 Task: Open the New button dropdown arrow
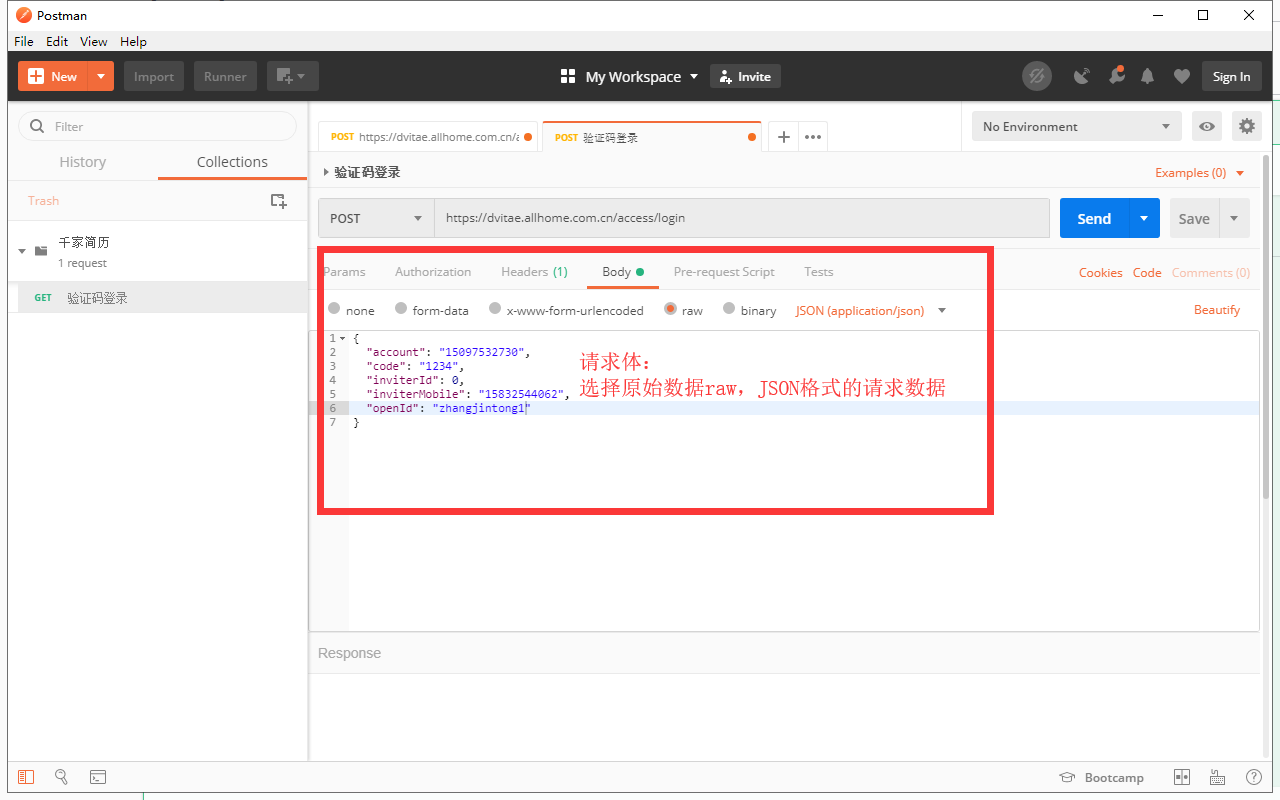click(101, 76)
